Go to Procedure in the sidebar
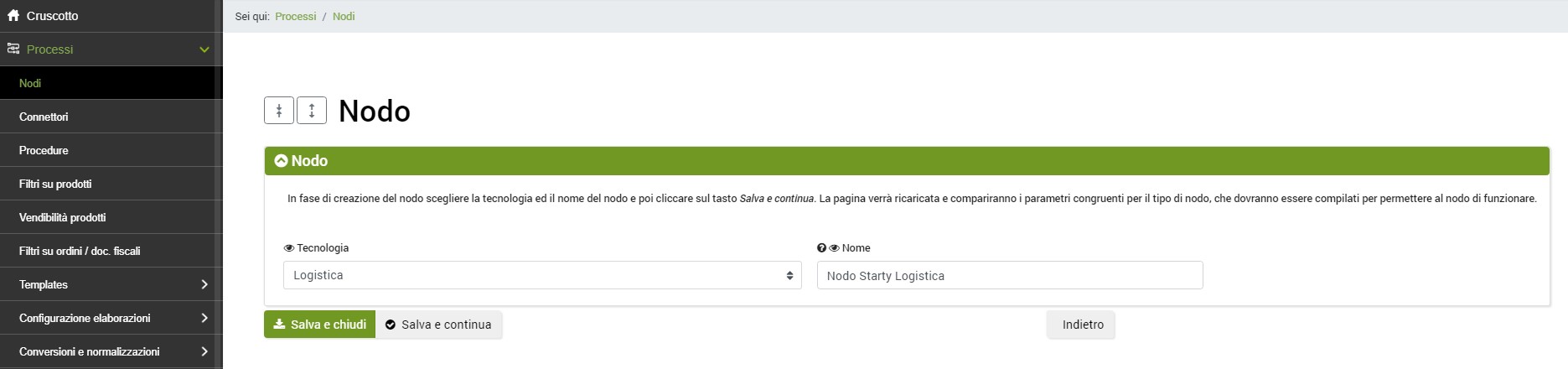This screenshot has height=369, width=1568. (x=44, y=150)
